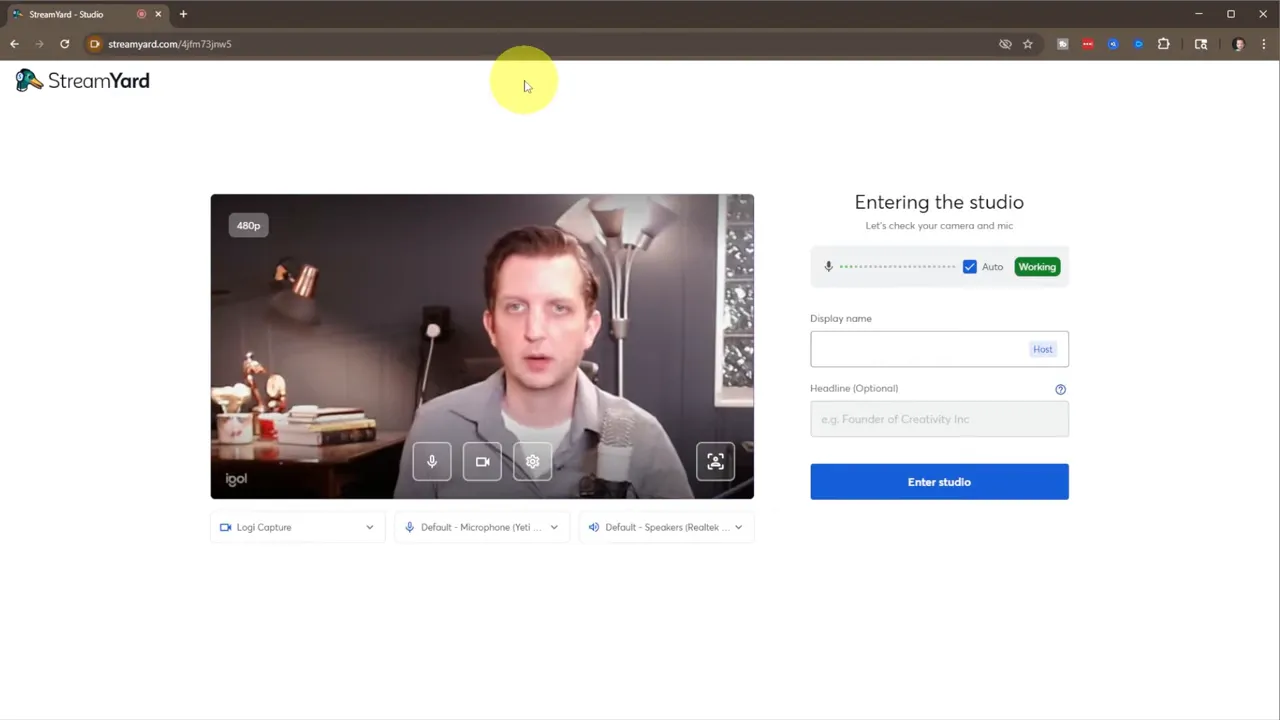The image size is (1280, 720).
Task: Click the green Working status badge
Action: click(1037, 267)
